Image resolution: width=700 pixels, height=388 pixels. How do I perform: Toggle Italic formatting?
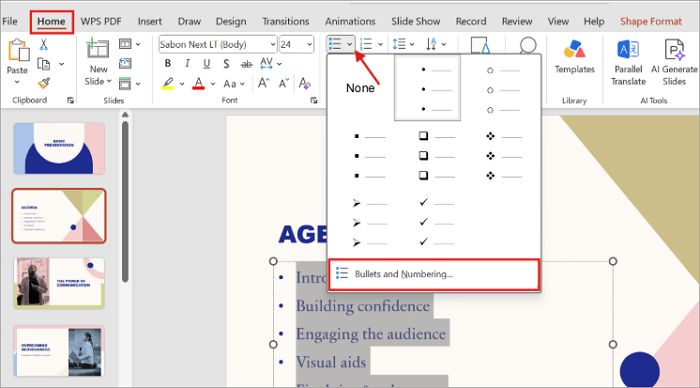187,63
